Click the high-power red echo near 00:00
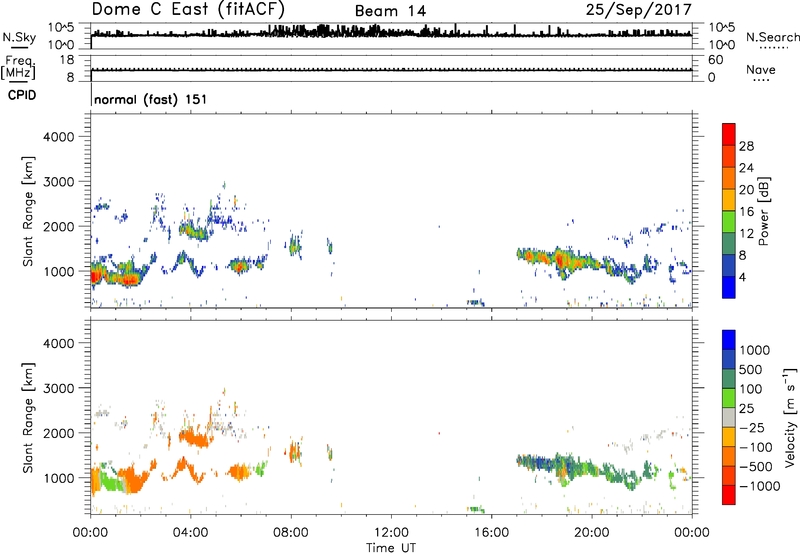Viewport: 800px width, 554px height. click(95, 276)
